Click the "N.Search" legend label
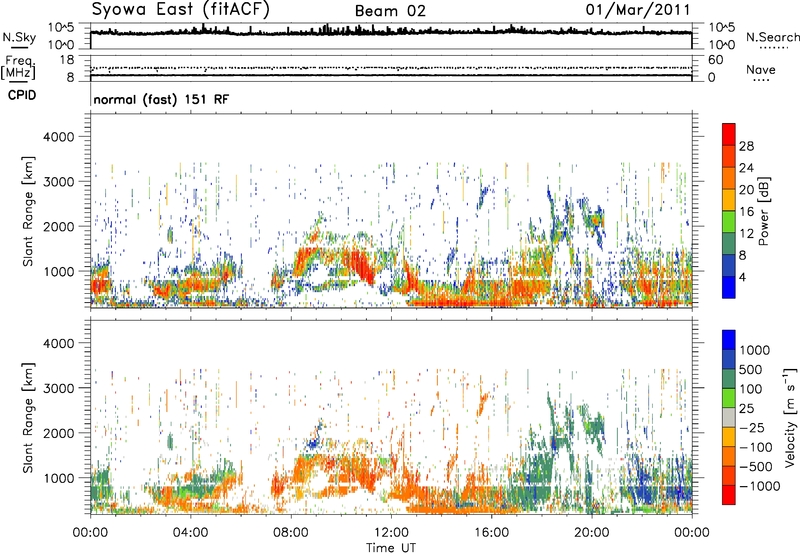800x554 pixels. (x=773, y=37)
